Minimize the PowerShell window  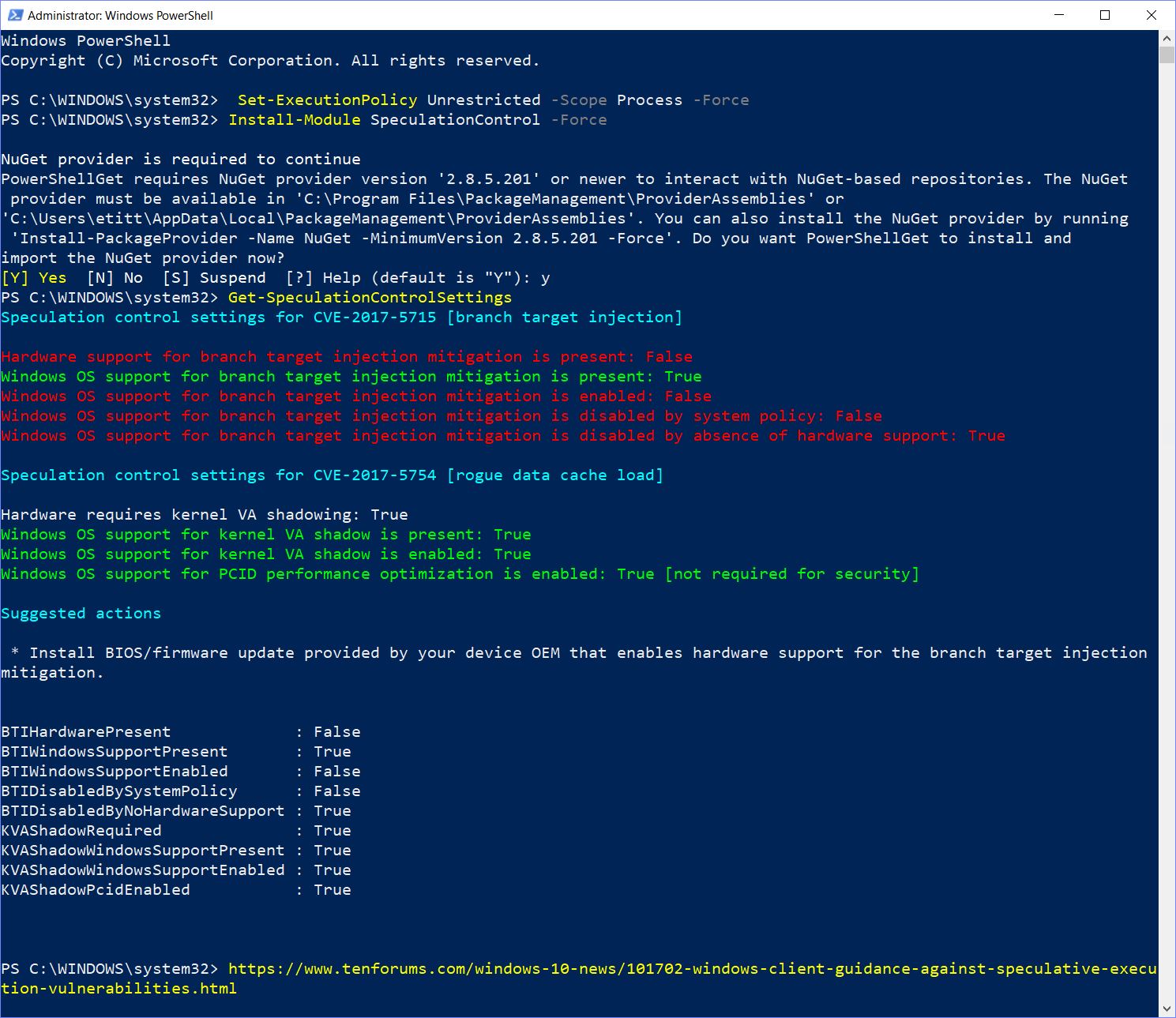tap(1059, 15)
